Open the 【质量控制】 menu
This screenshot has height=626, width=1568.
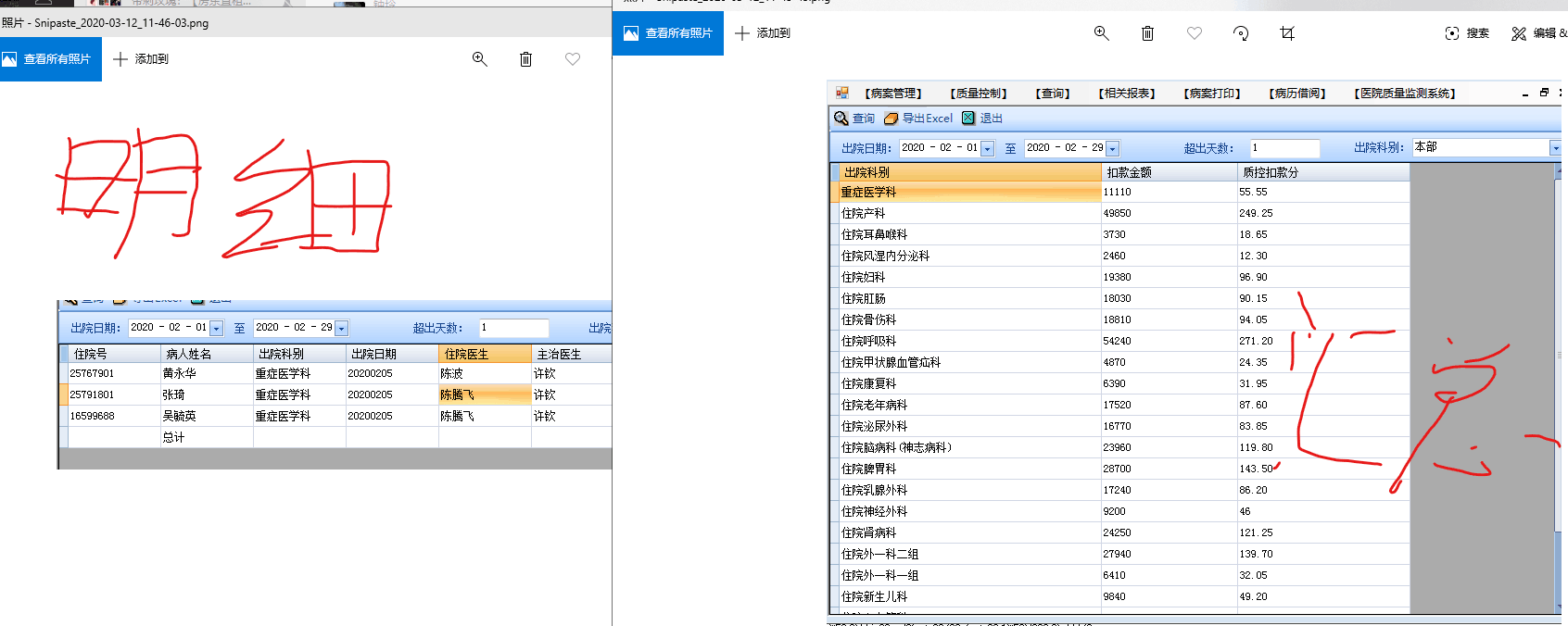[x=979, y=94]
